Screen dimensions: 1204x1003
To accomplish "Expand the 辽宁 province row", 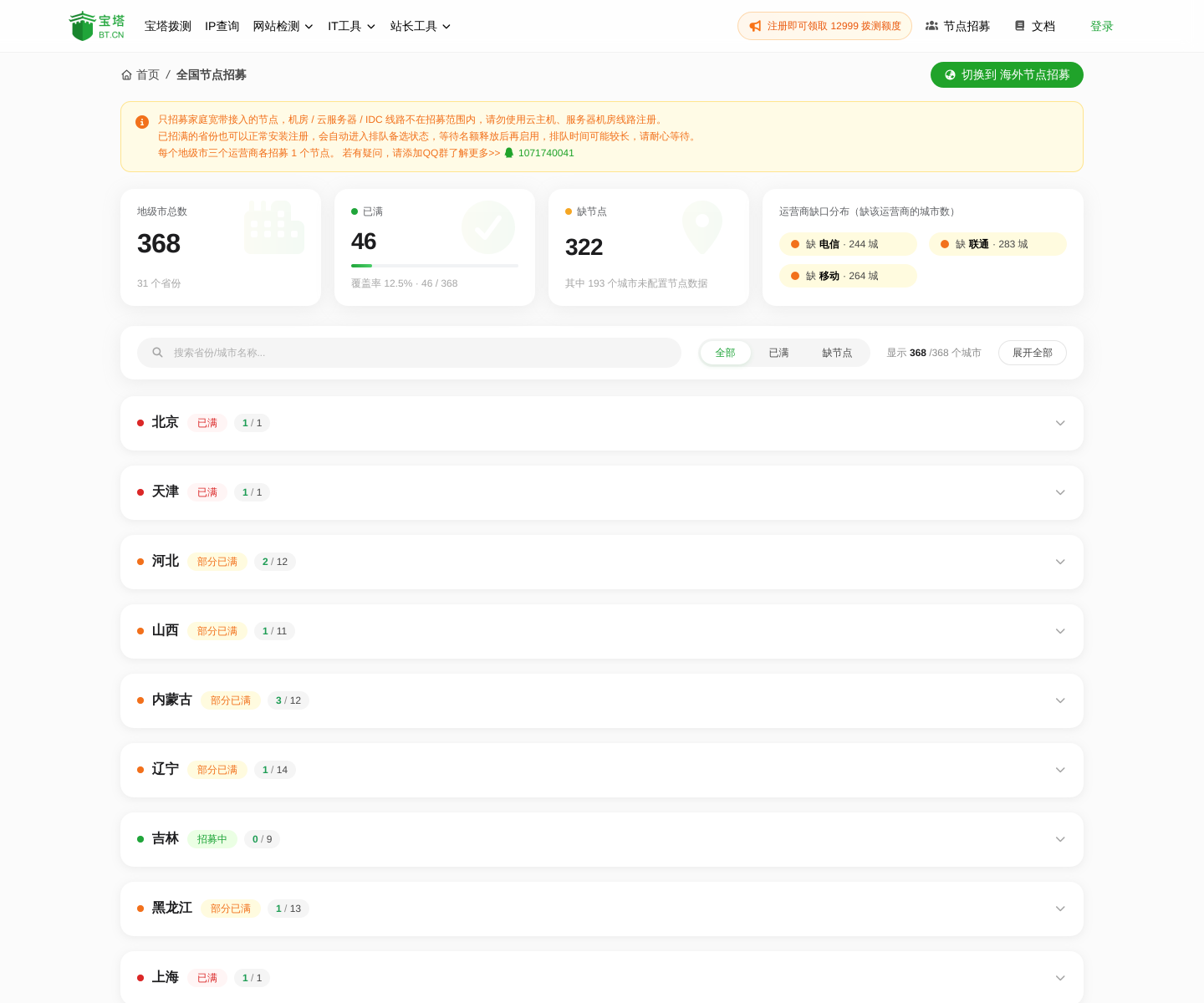I will pos(602,770).
